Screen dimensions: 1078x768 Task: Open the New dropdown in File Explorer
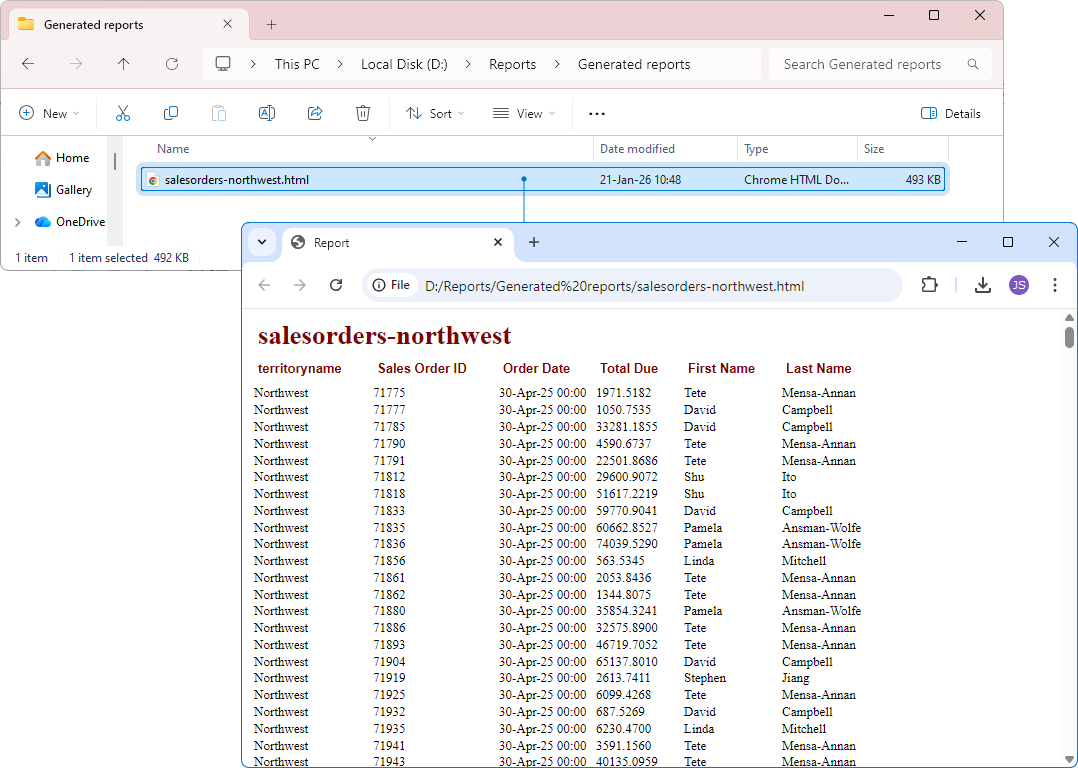click(49, 113)
